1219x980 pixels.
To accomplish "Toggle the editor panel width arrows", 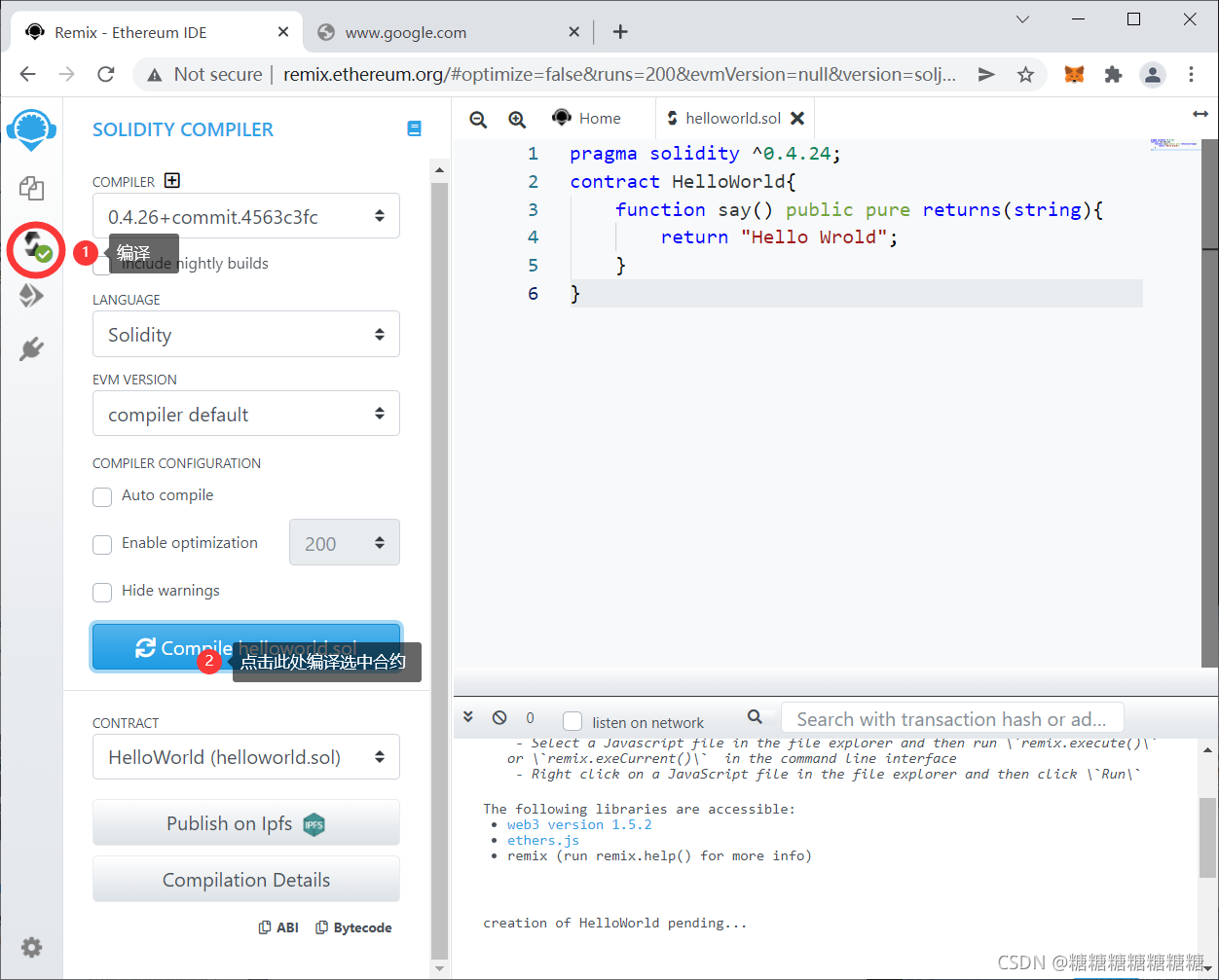I will (1201, 114).
